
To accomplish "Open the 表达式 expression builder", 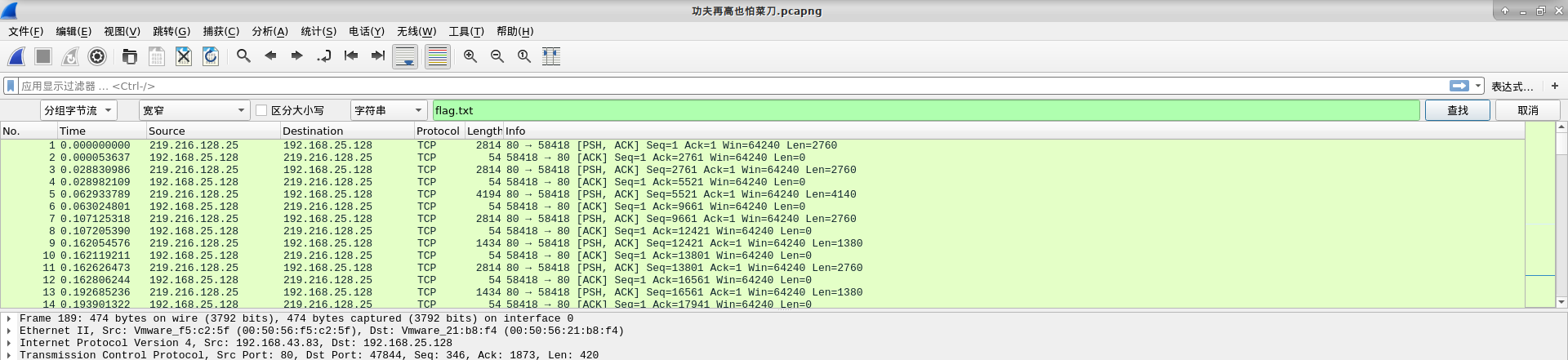I will click(x=1512, y=87).
